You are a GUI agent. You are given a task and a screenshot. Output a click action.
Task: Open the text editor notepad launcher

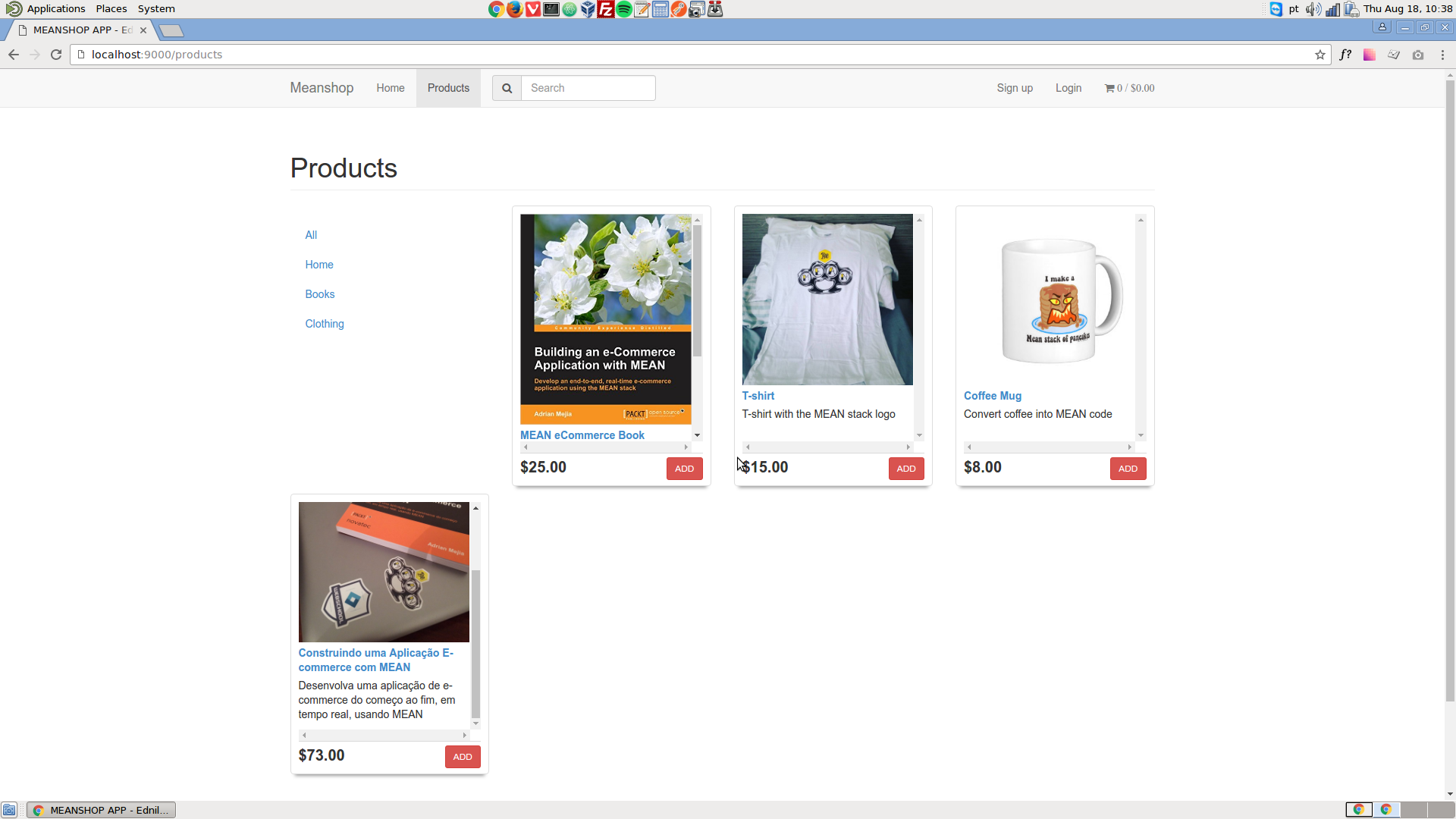point(642,9)
